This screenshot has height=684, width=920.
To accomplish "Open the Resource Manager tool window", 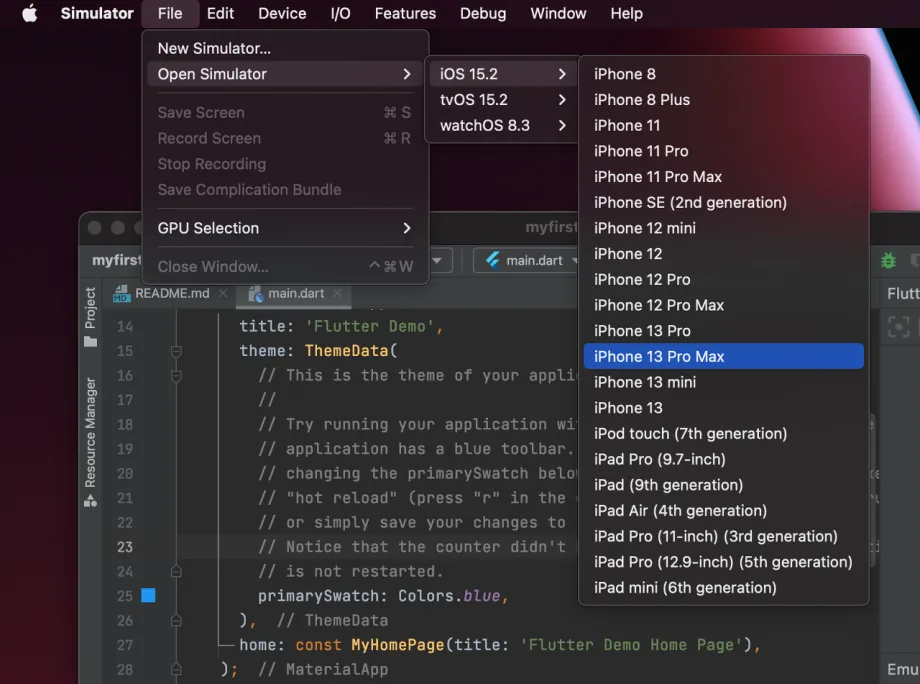I will (90, 442).
